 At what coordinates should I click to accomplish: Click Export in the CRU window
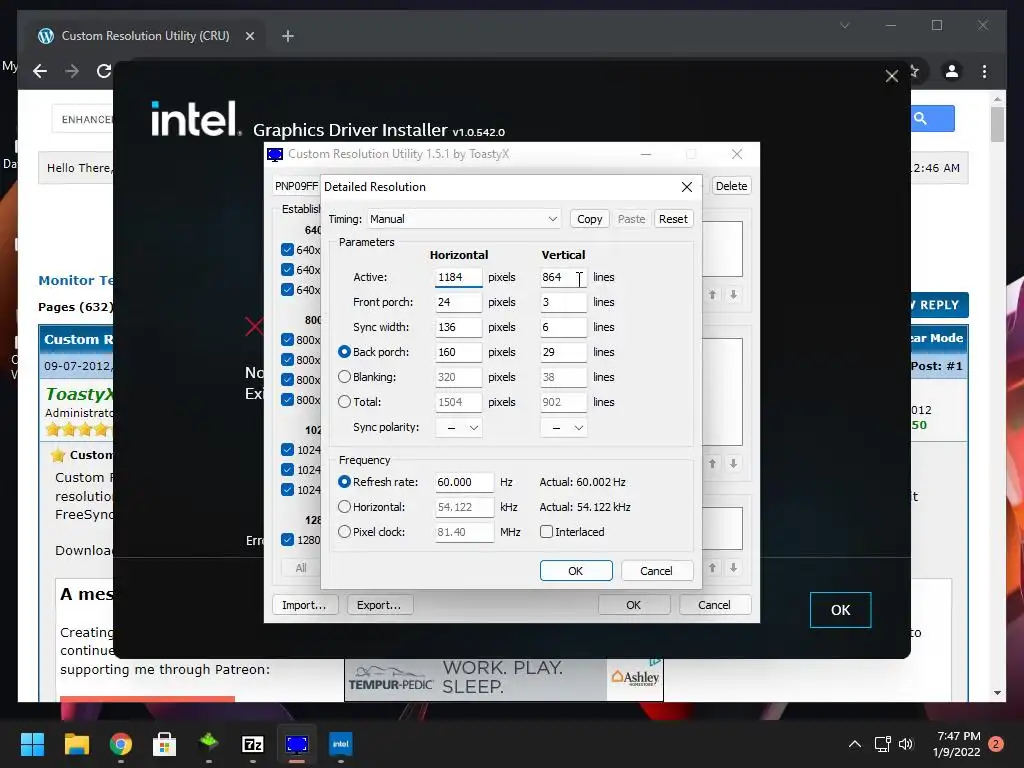click(379, 605)
